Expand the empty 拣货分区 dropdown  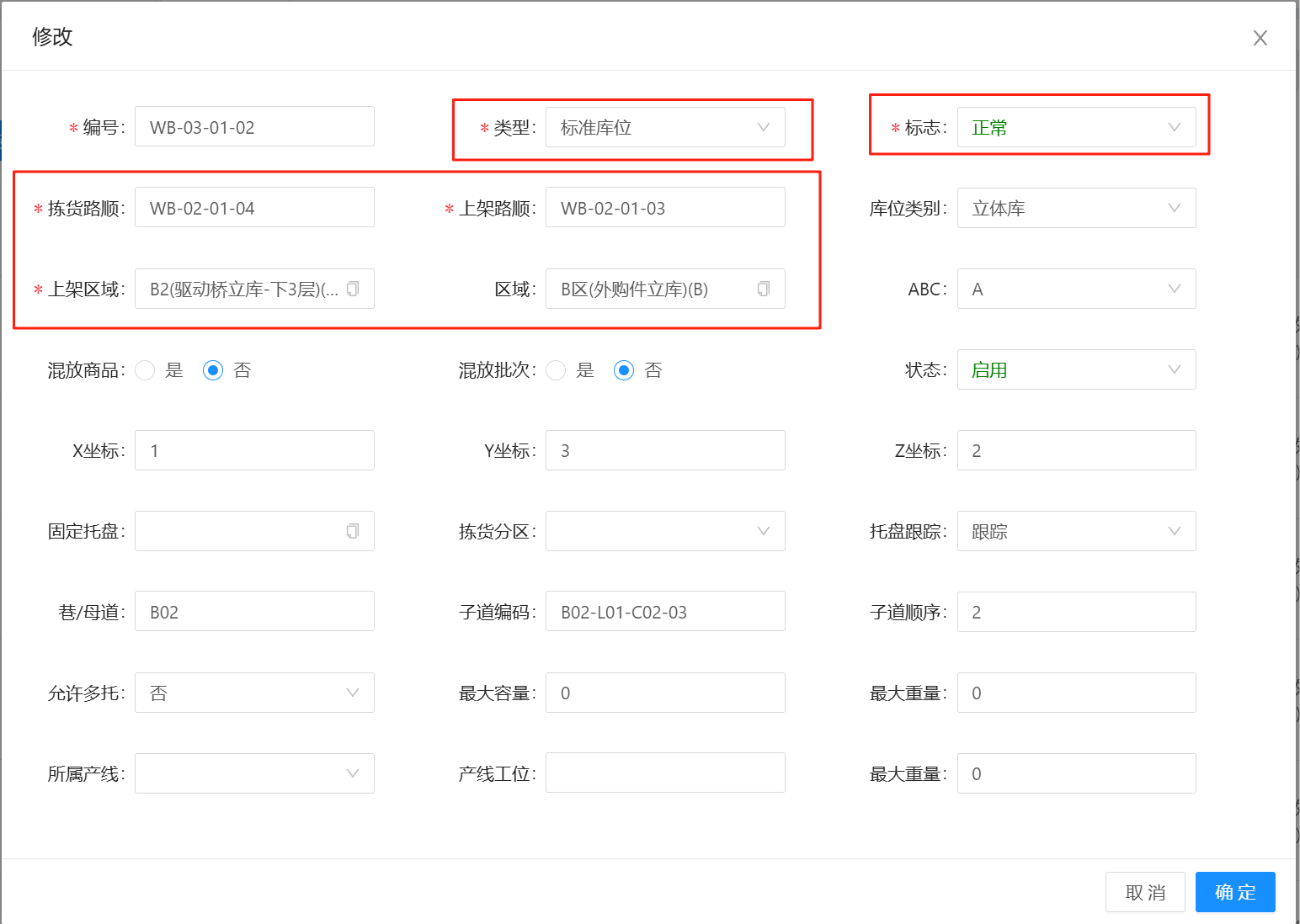664,531
